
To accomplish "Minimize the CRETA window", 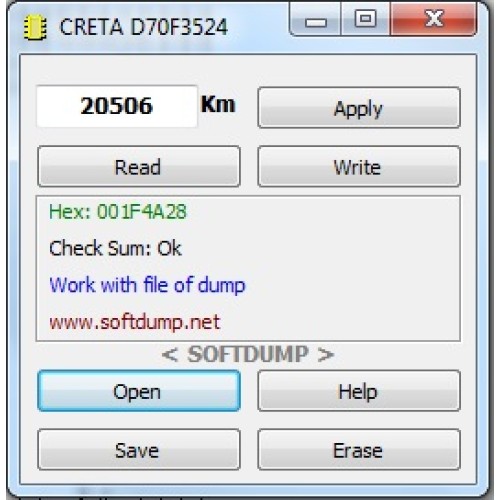I will (315, 19).
